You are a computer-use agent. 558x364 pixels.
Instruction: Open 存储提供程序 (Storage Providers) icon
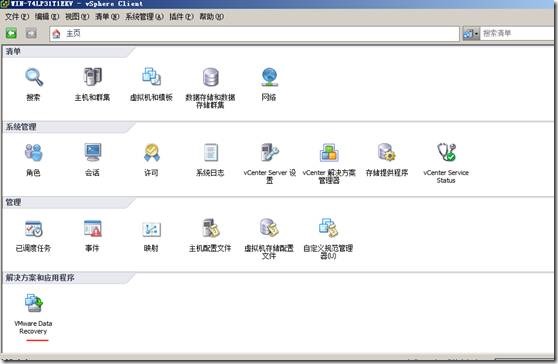(387, 152)
